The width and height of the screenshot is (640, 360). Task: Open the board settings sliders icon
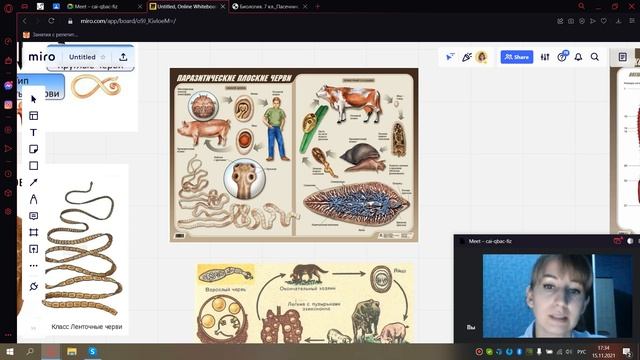[545, 57]
